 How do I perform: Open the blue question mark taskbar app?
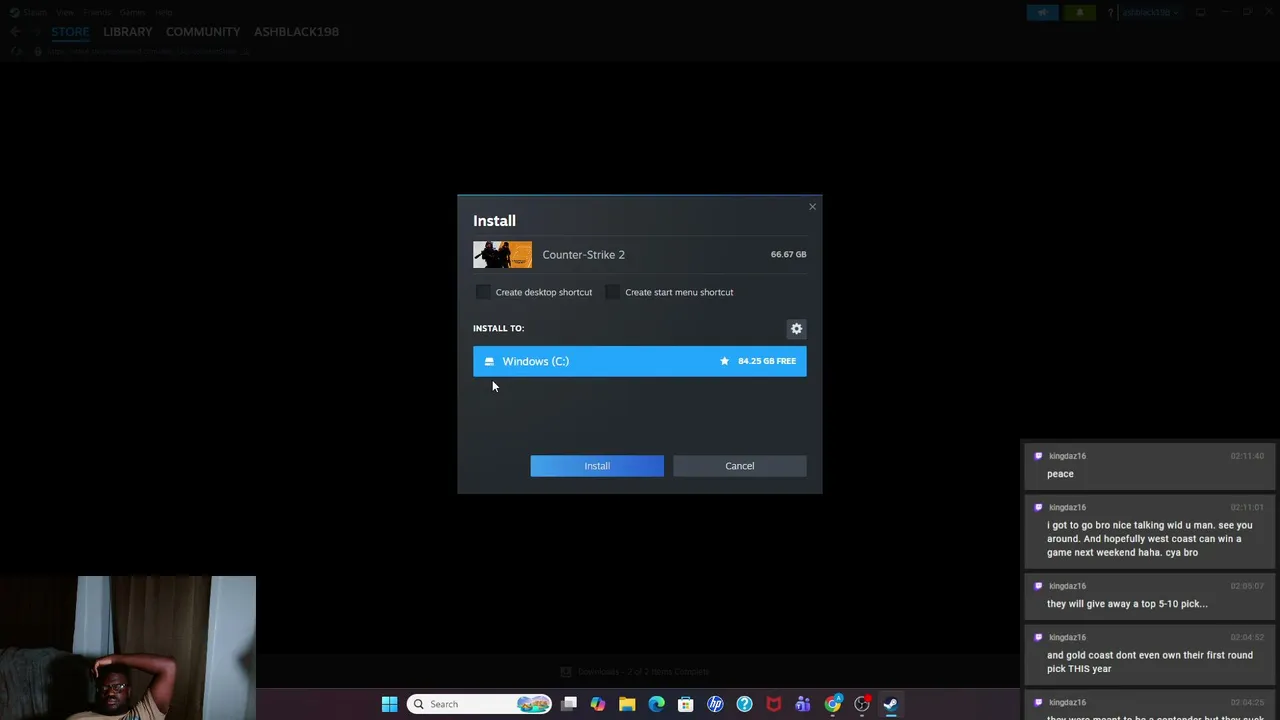coord(744,704)
